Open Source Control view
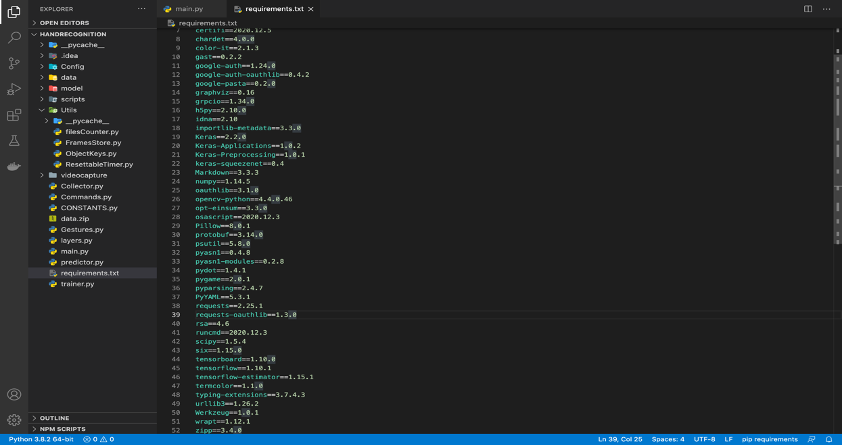Viewport: 843px width, 445px height. click(14, 63)
